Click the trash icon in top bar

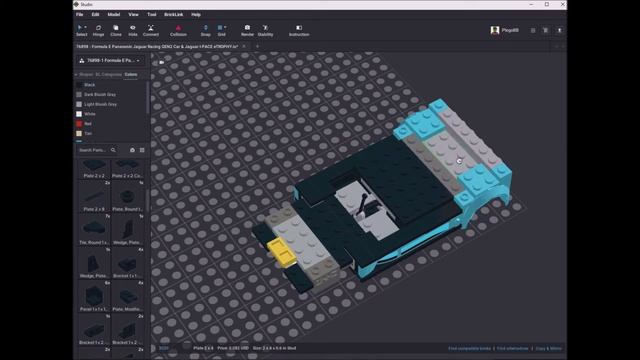[x=545, y=30]
